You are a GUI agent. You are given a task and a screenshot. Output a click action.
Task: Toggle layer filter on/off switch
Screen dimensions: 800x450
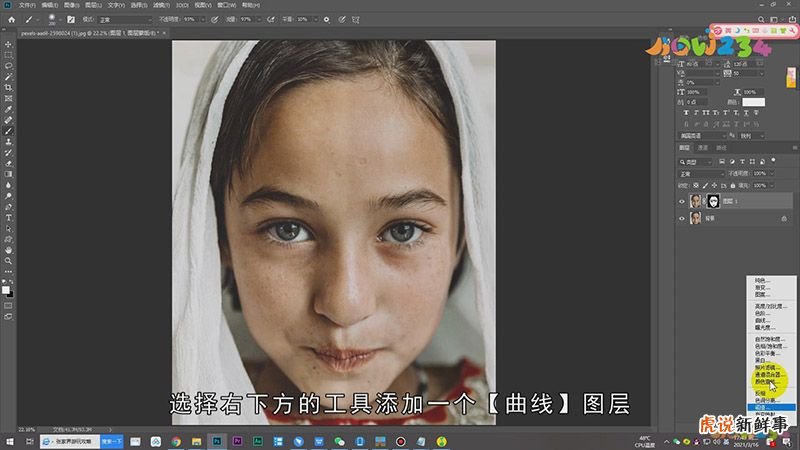tap(773, 161)
